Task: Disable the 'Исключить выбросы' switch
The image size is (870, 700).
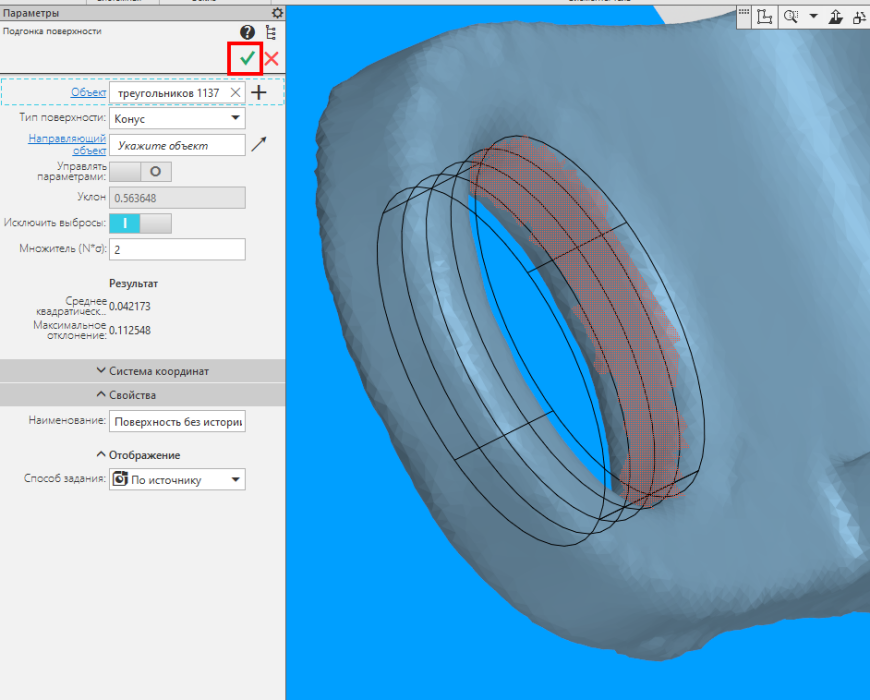Action: coord(140,223)
